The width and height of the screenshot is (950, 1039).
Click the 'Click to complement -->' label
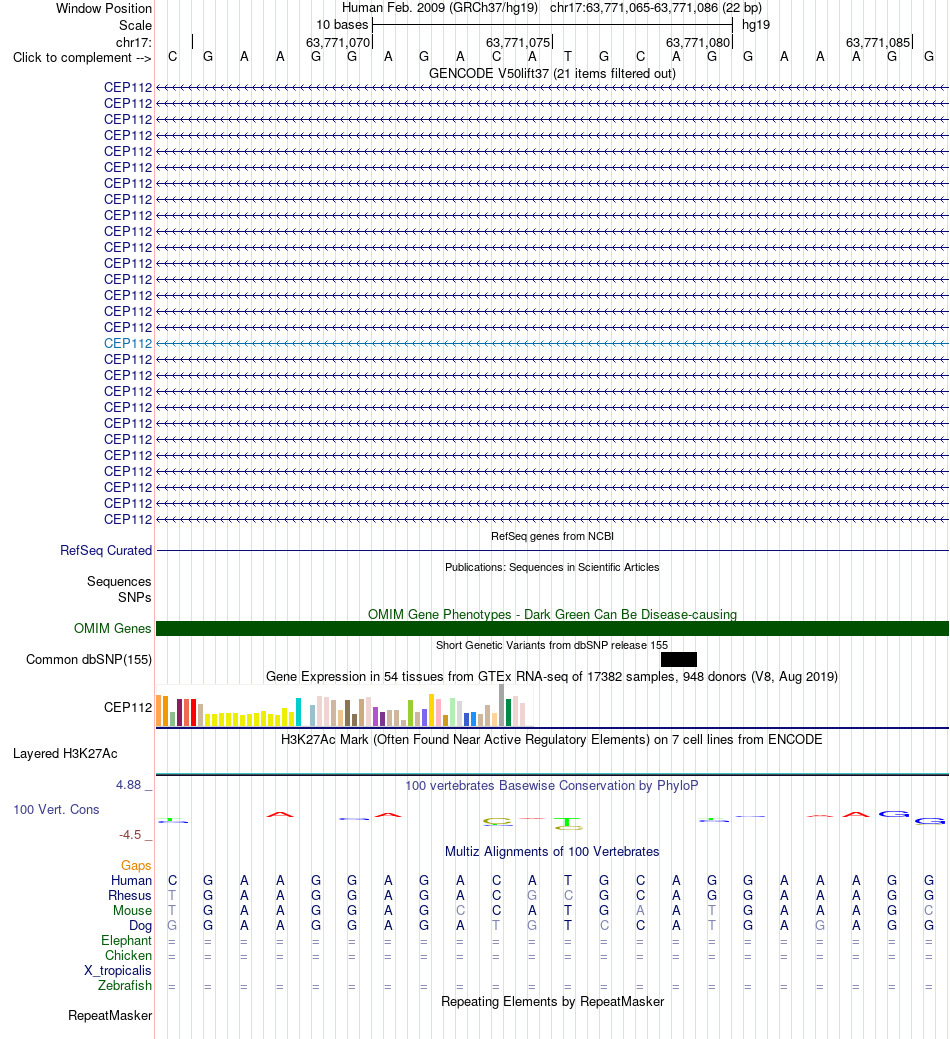82,58
